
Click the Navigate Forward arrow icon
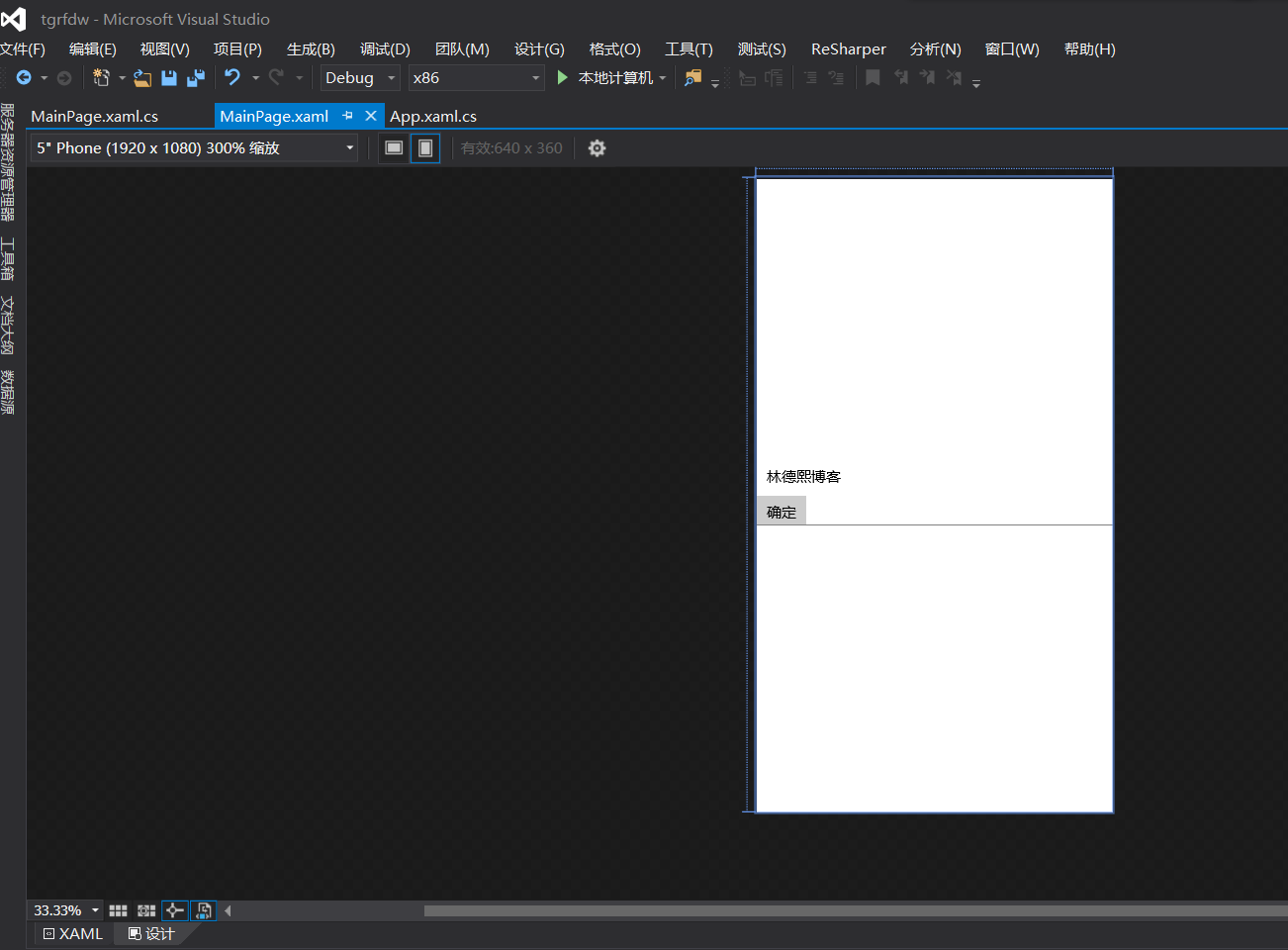(x=64, y=77)
